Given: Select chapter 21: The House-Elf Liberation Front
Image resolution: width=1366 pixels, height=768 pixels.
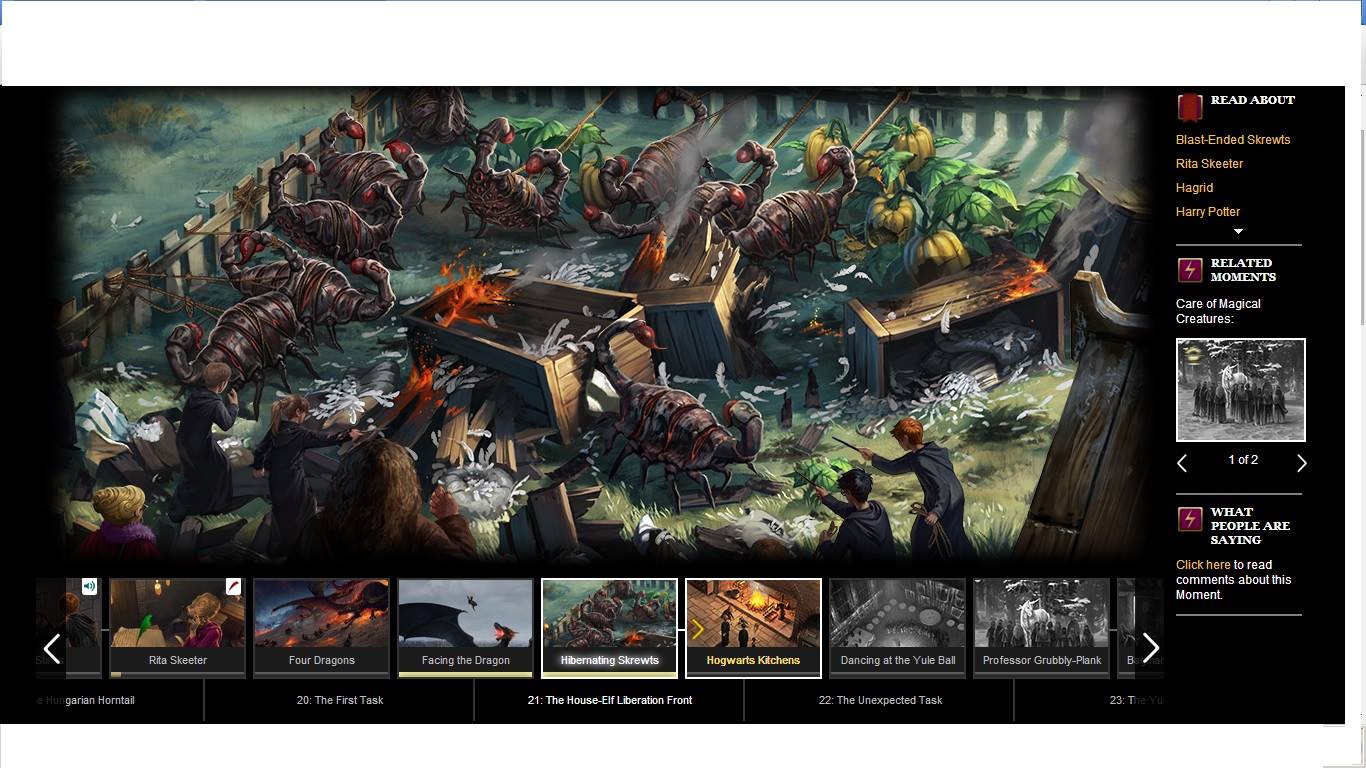Looking at the screenshot, I should (610, 700).
